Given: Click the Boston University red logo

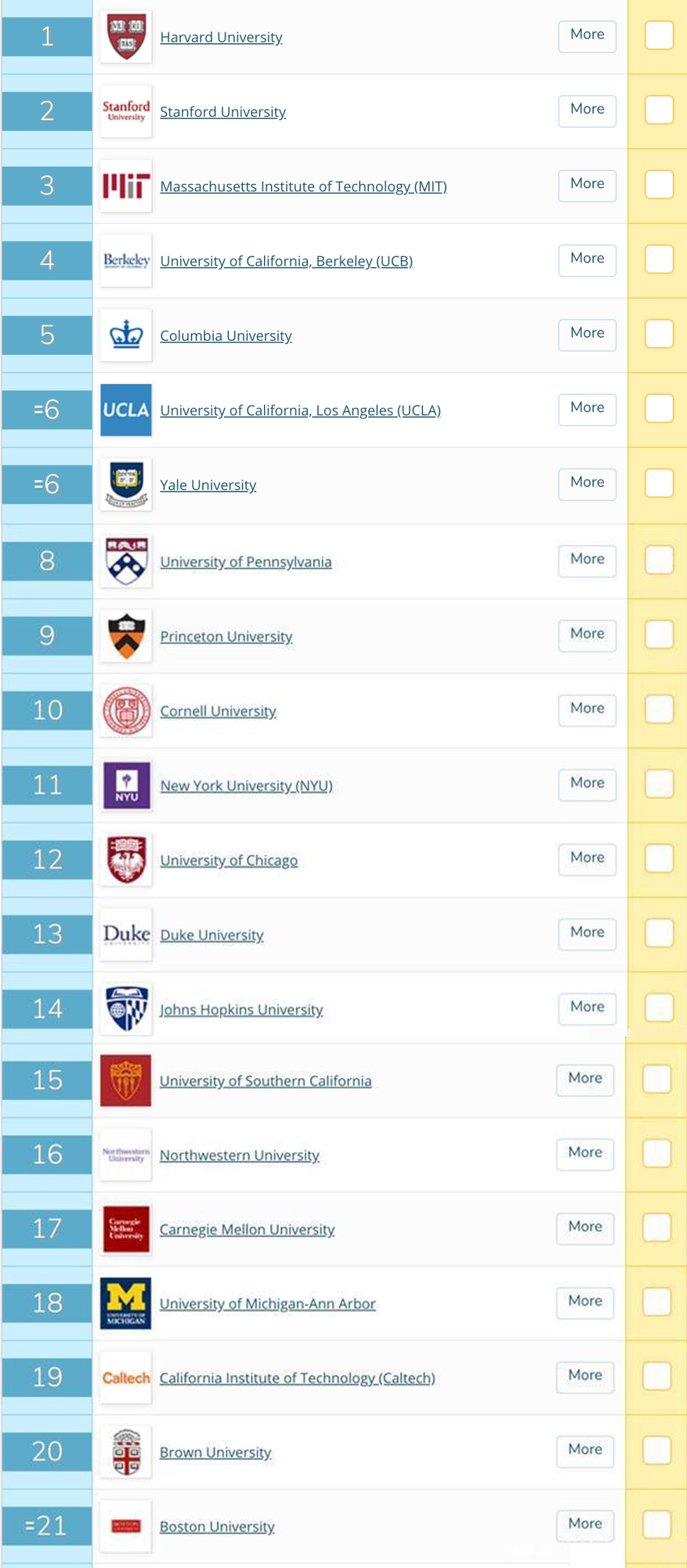Looking at the screenshot, I should pyautogui.click(x=126, y=1526).
